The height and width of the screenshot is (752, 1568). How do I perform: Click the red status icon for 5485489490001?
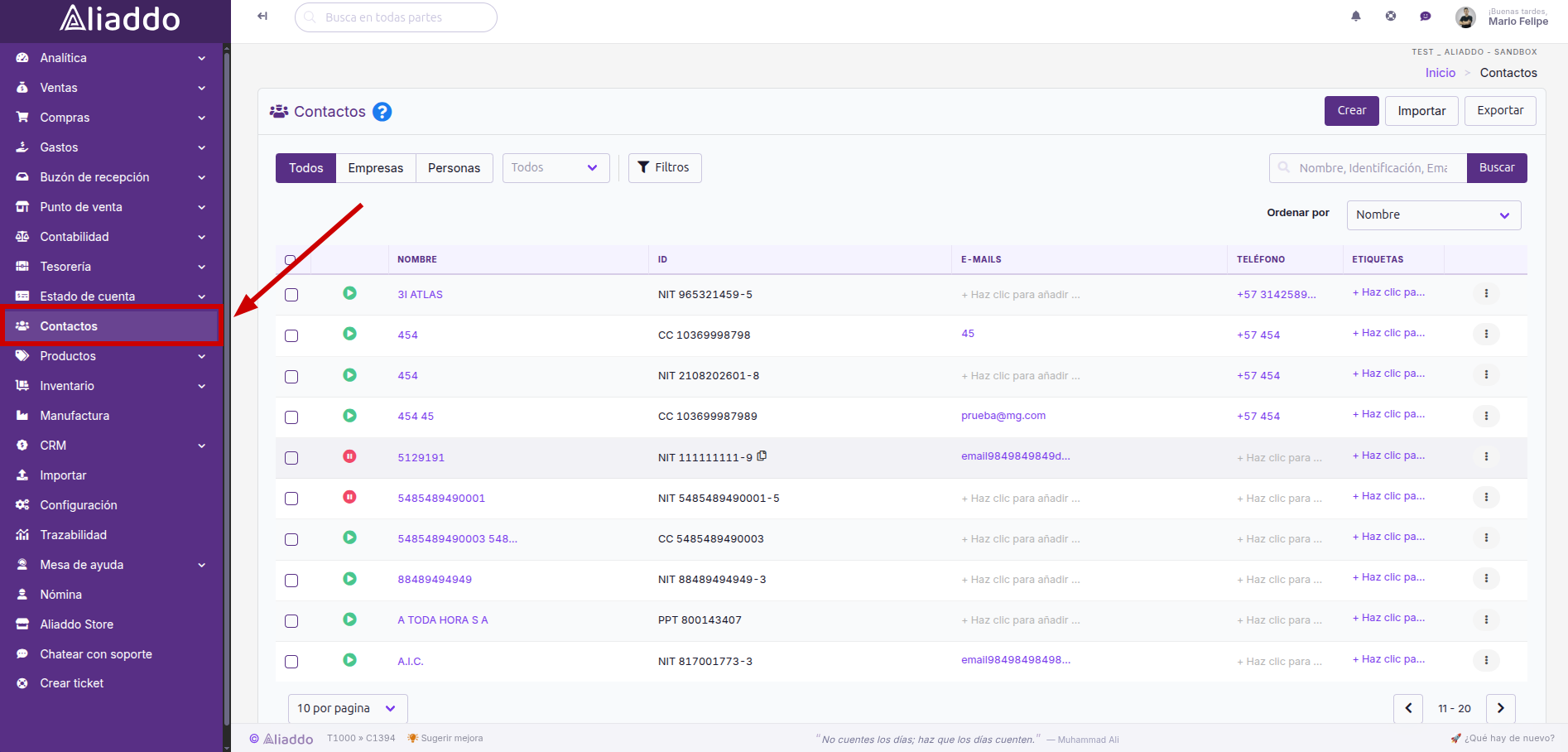coord(350,497)
